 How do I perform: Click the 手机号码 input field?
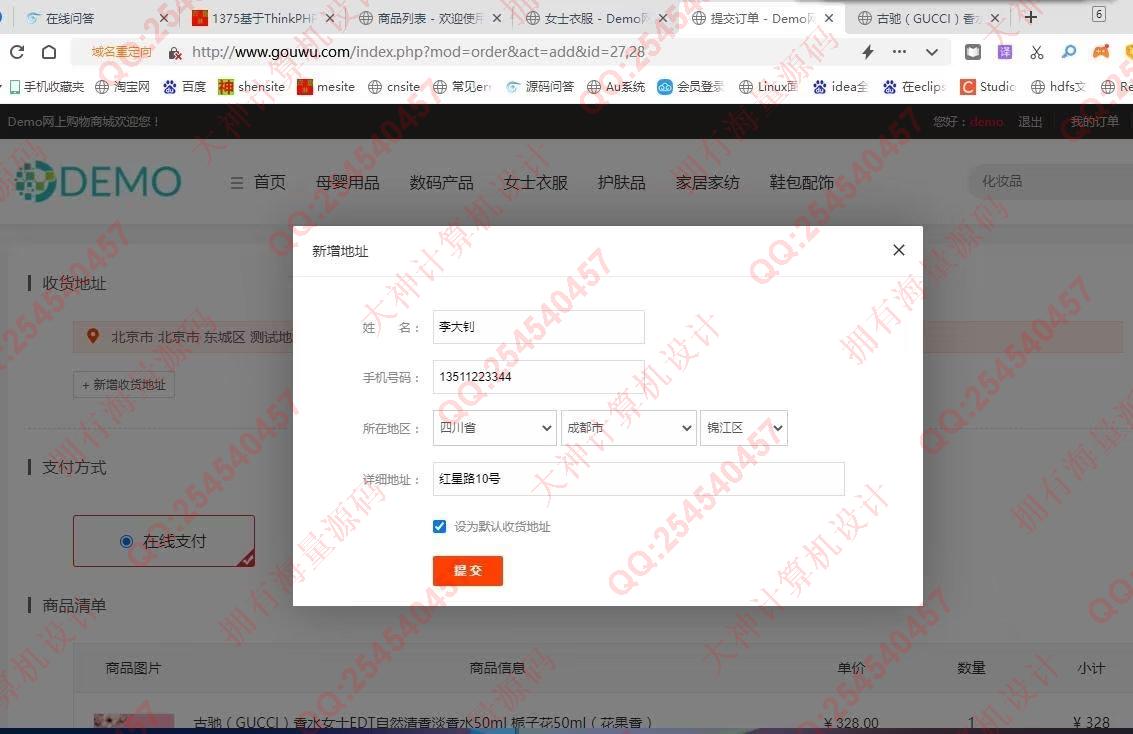538,376
